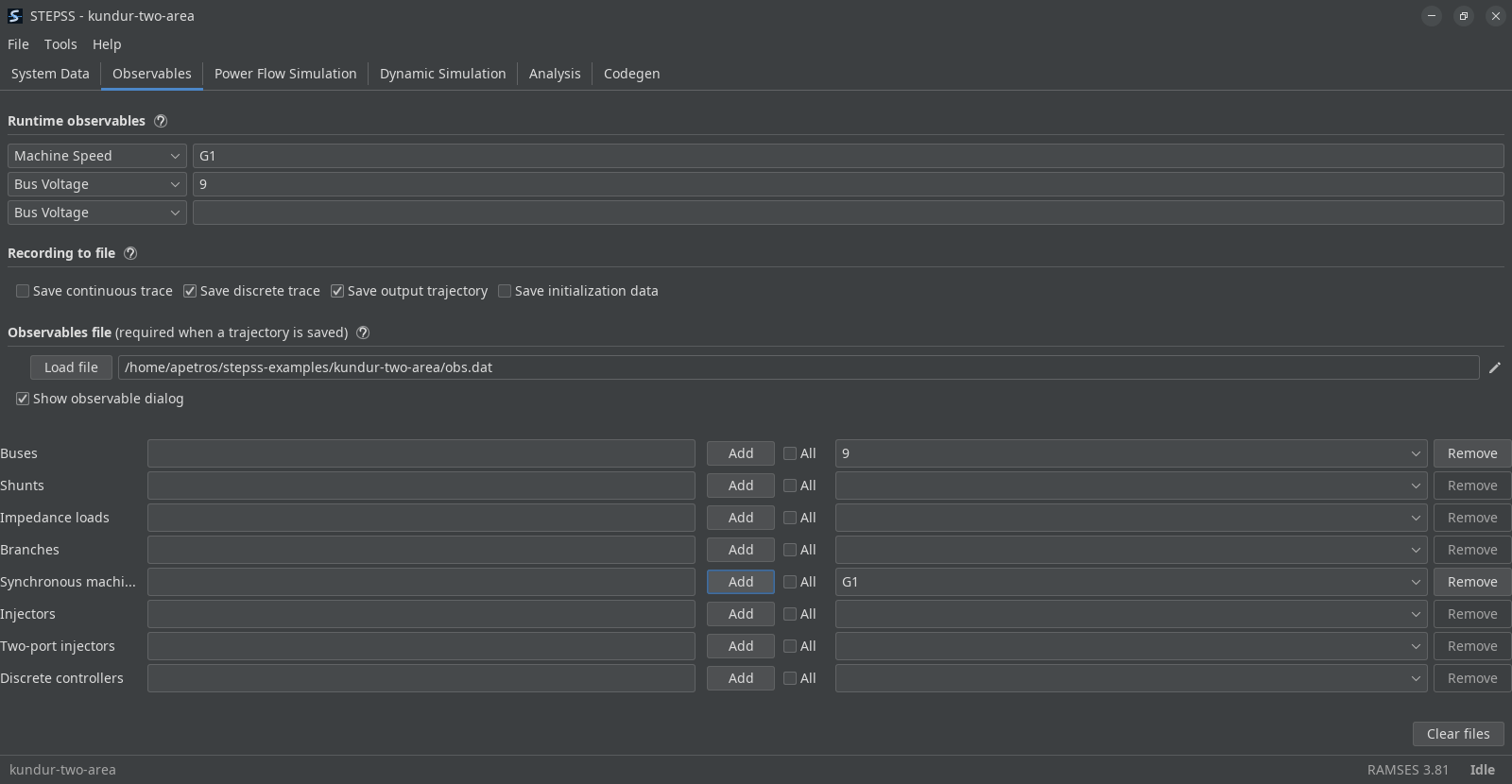Click Add for Synchronous machines
This screenshot has height=784, width=1512.
(741, 582)
